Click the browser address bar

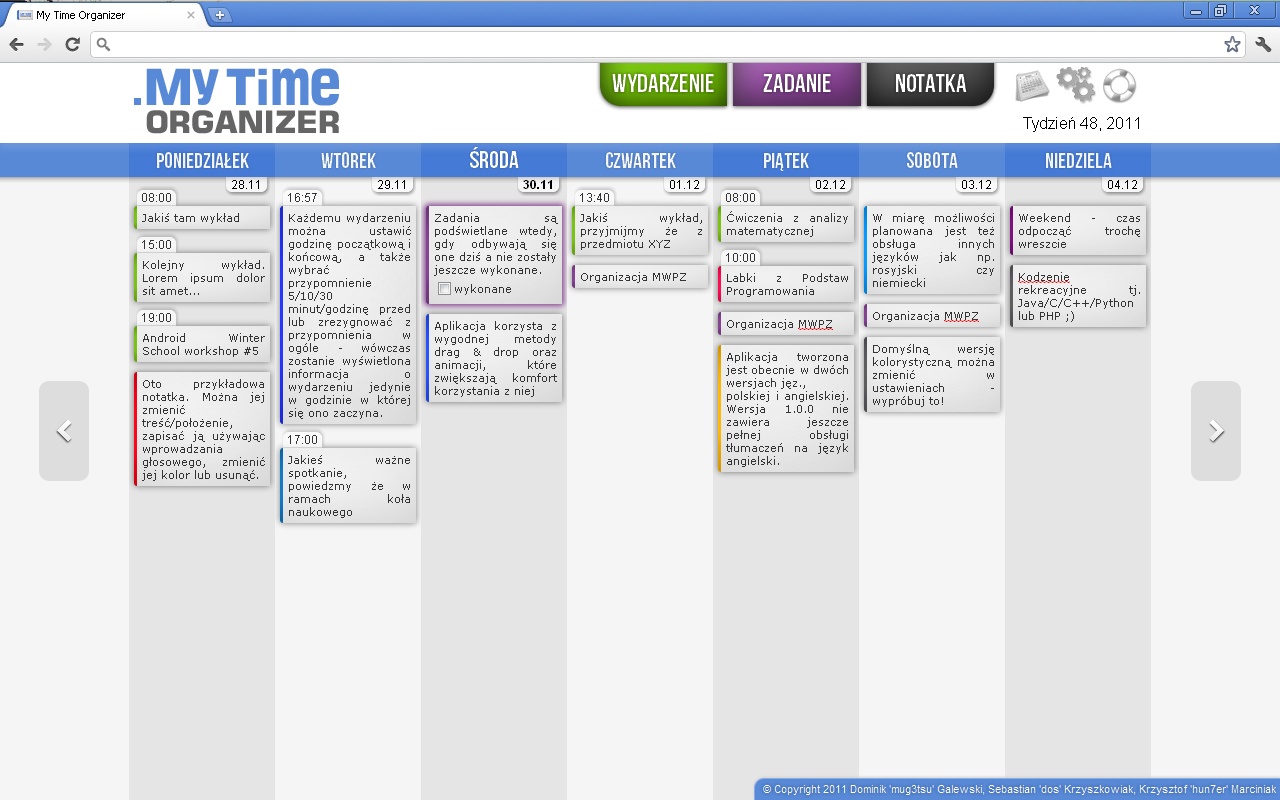click(660, 44)
